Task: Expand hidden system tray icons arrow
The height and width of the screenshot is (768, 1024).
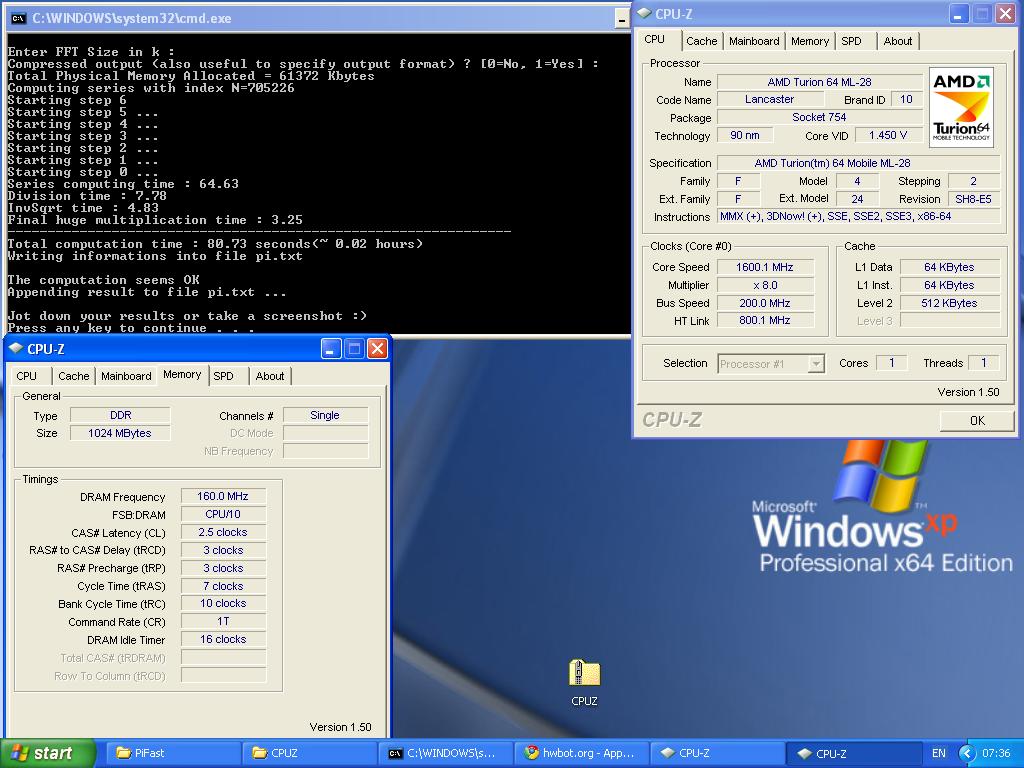Action: [x=967, y=754]
